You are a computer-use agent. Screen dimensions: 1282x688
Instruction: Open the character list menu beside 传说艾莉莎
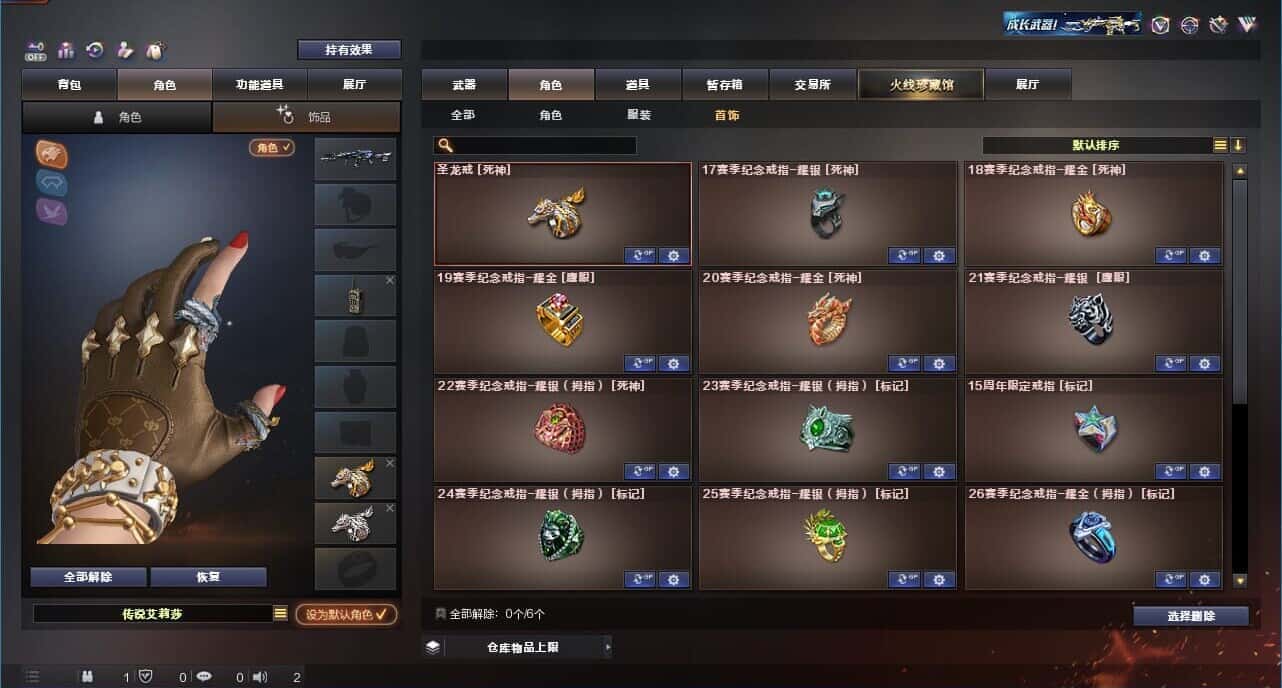(280, 613)
